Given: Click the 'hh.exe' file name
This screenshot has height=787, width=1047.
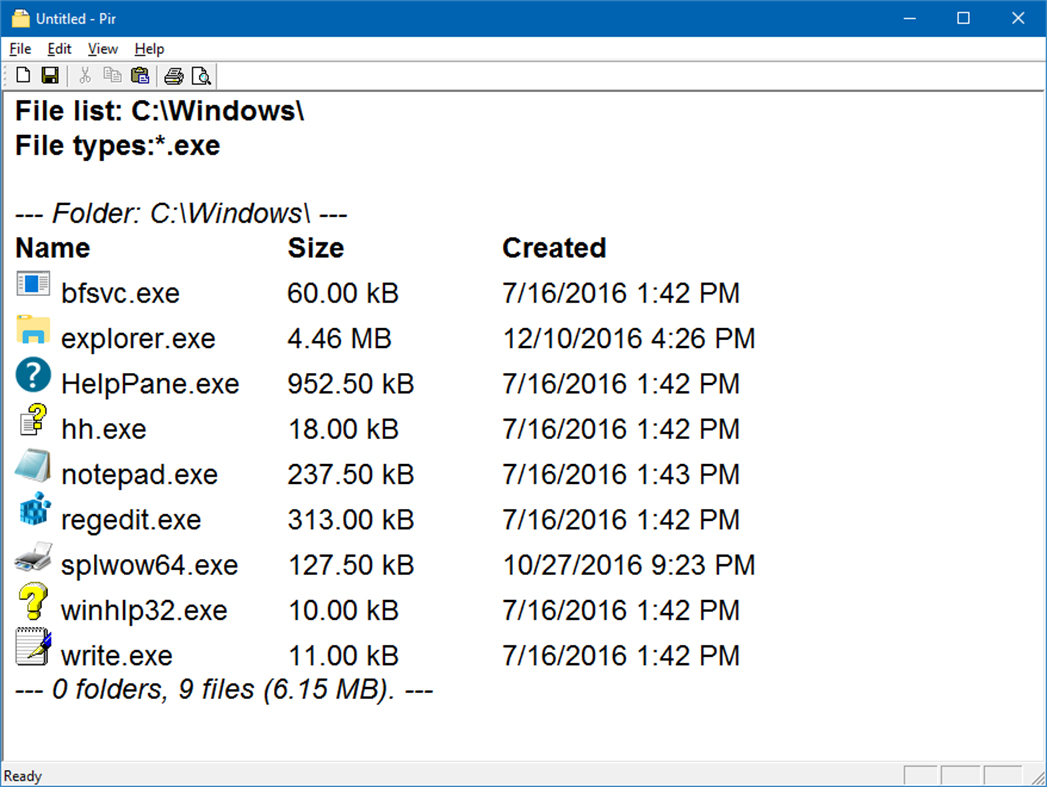Looking at the screenshot, I should [x=103, y=429].
